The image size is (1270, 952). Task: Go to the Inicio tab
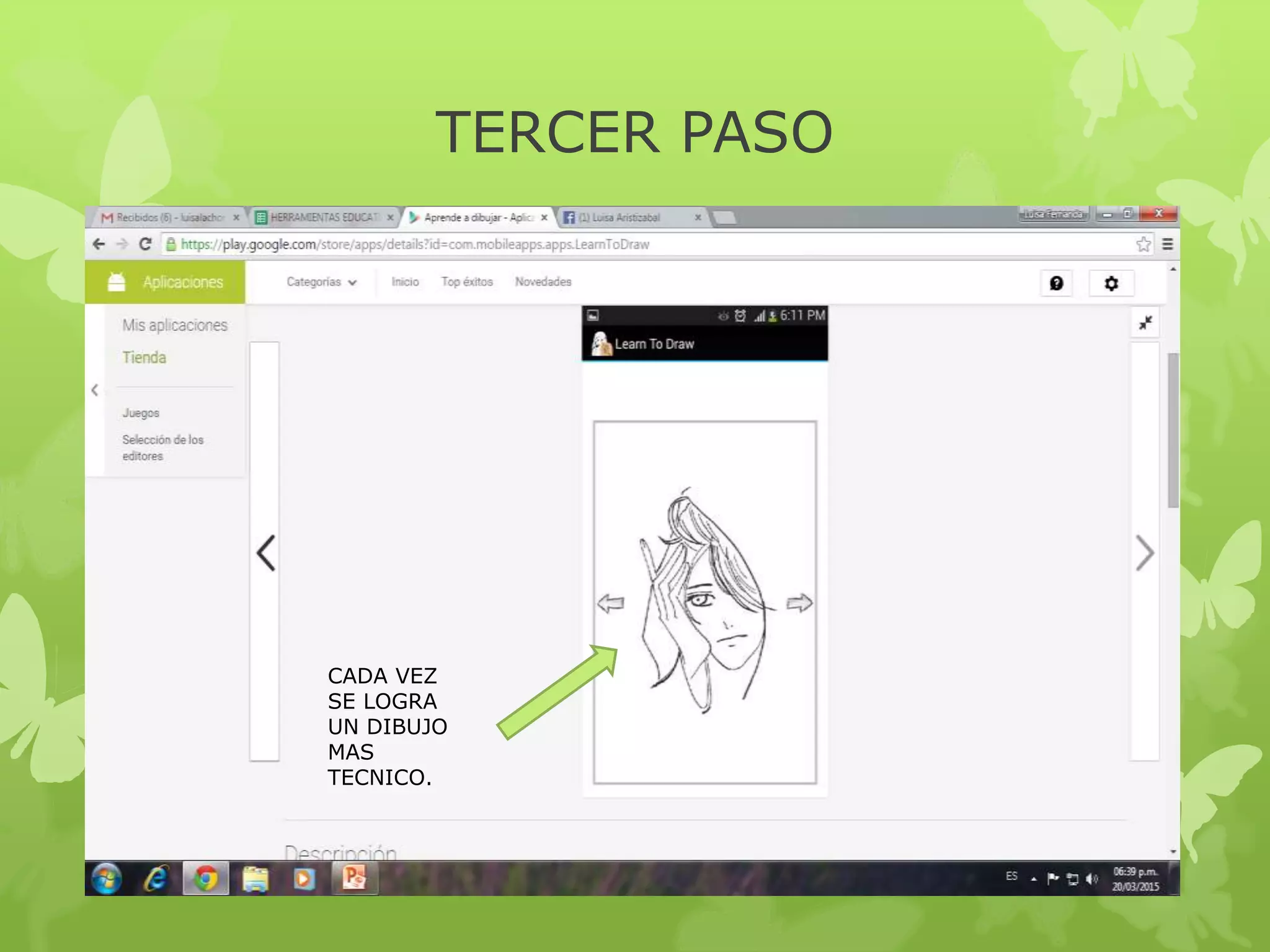(x=405, y=282)
